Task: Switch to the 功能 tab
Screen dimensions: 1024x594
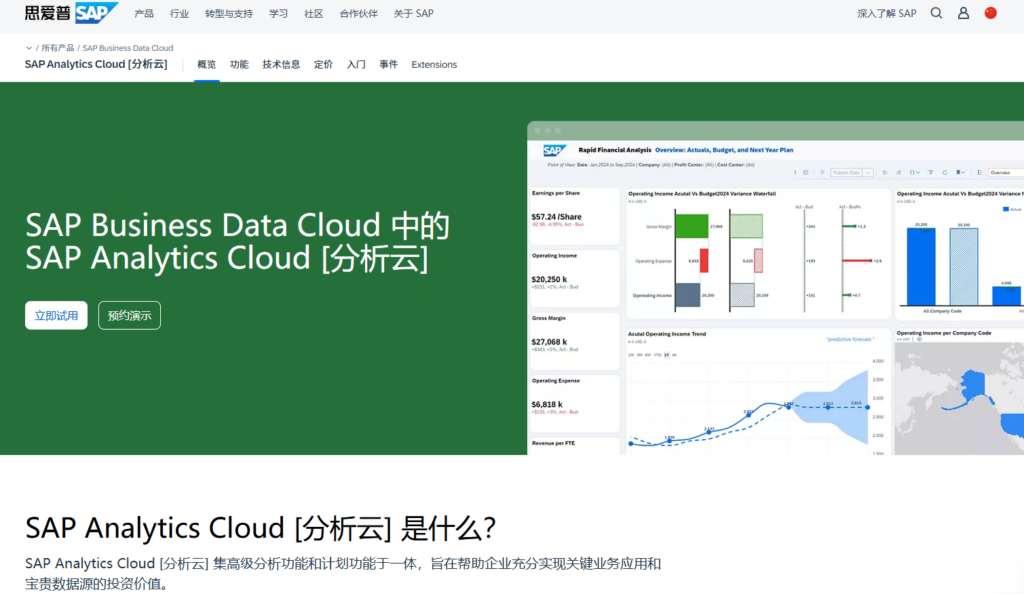Action: coord(239,65)
